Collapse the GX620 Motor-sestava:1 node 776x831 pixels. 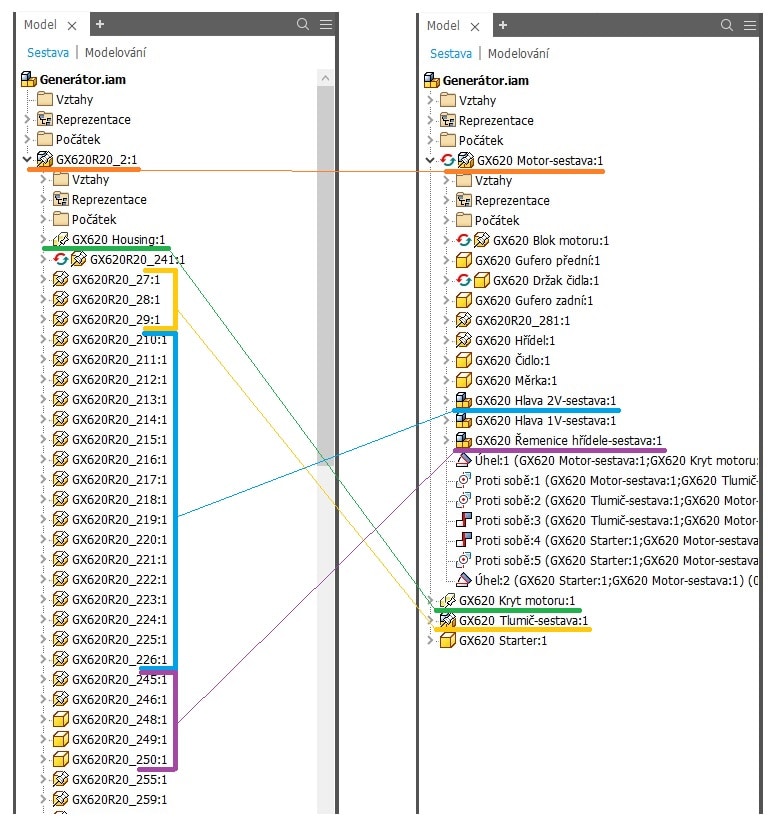[x=430, y=160]
